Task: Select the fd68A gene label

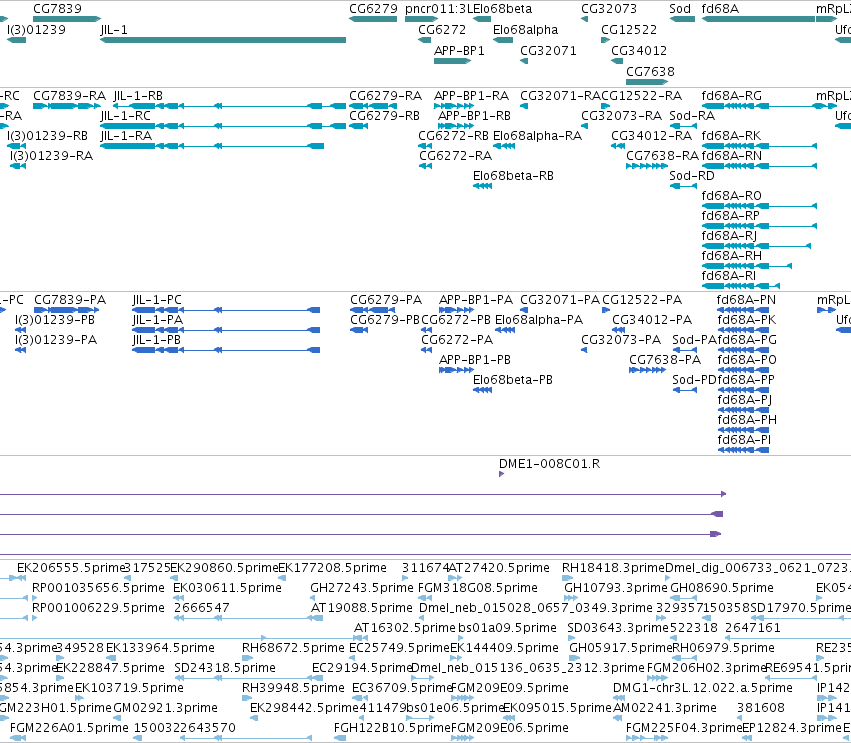Action: [720, 9]
